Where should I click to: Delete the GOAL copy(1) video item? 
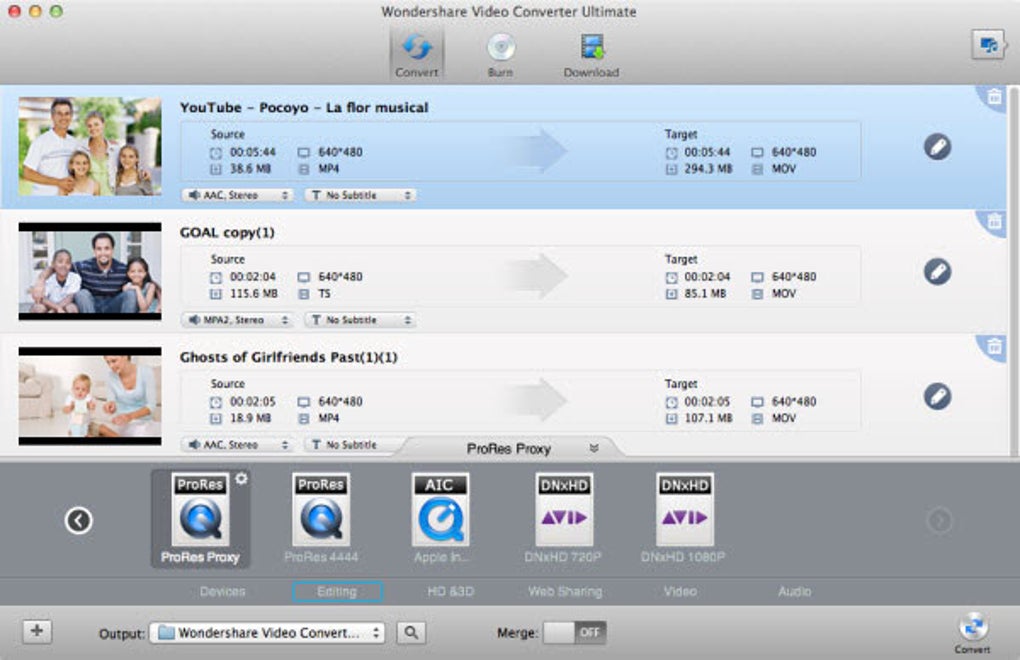coord(995,222)
